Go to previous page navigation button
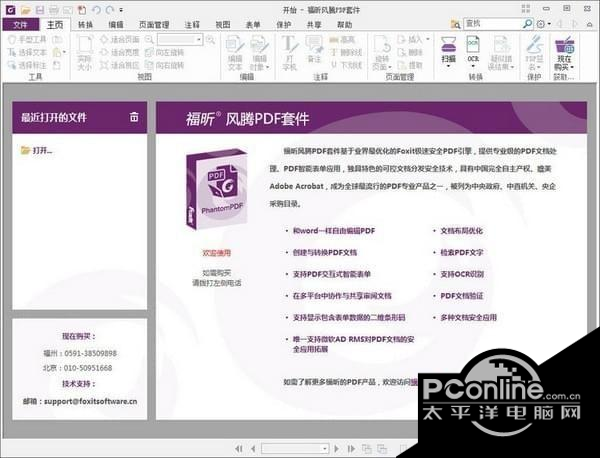600x458 pixels. pyautogui.click(x=253, y=448)
